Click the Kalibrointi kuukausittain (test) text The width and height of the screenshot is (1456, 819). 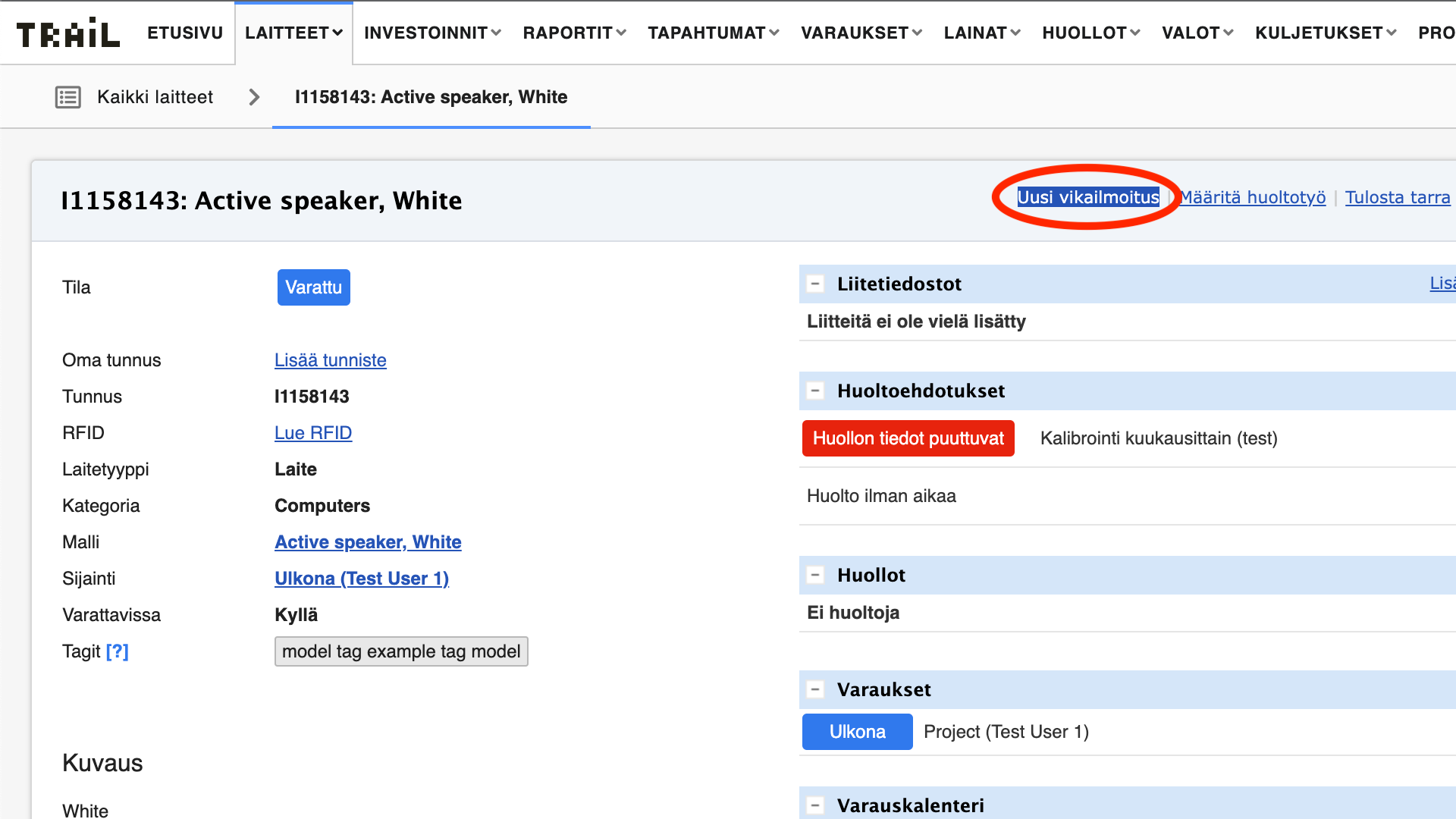point(1159,438)
